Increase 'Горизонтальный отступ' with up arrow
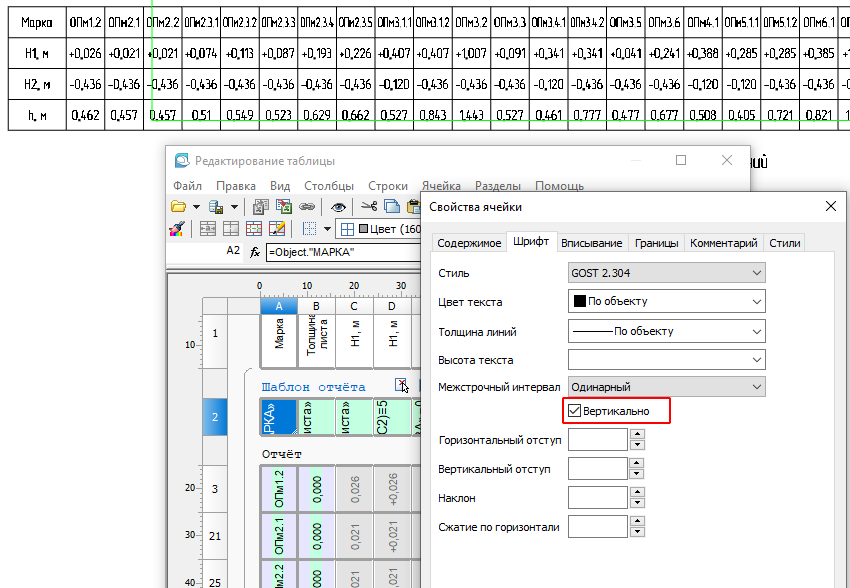 [x=638, y=434]
